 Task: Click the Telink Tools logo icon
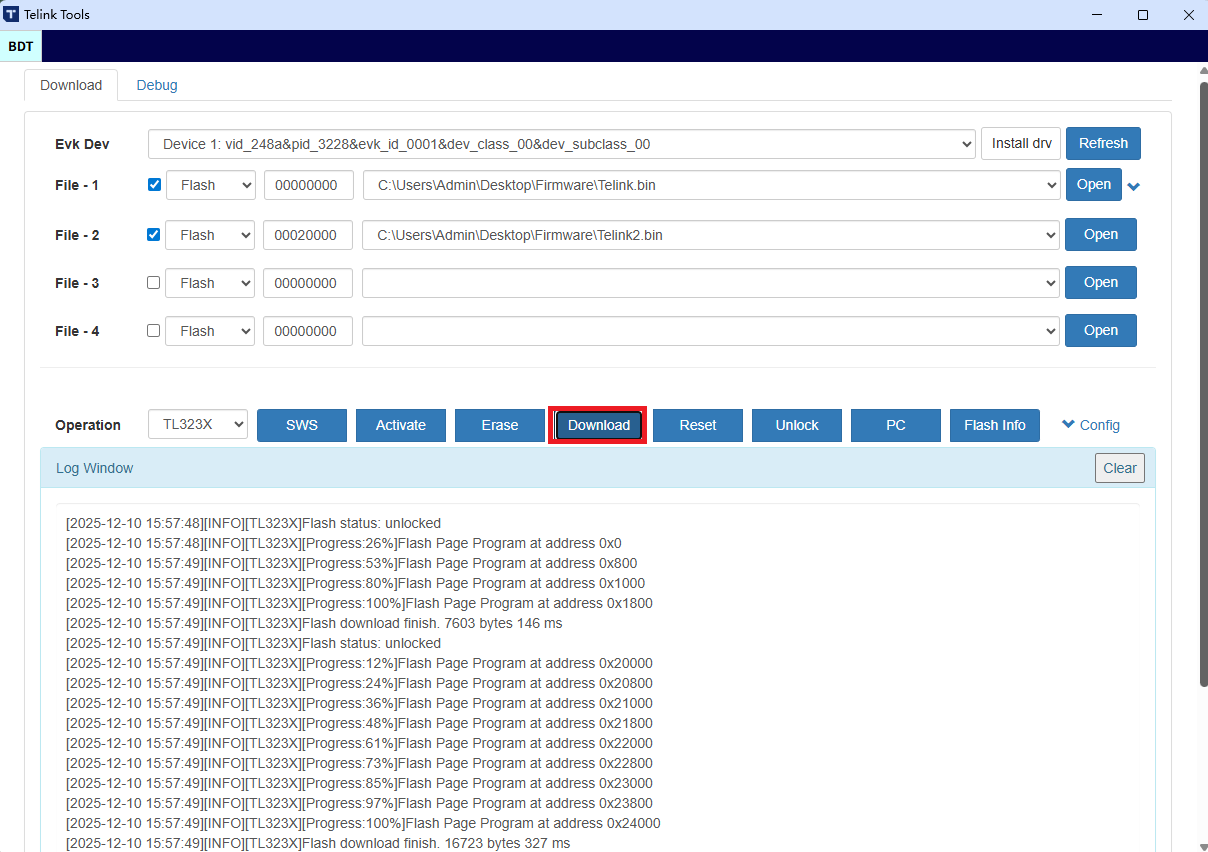(14, 14)
